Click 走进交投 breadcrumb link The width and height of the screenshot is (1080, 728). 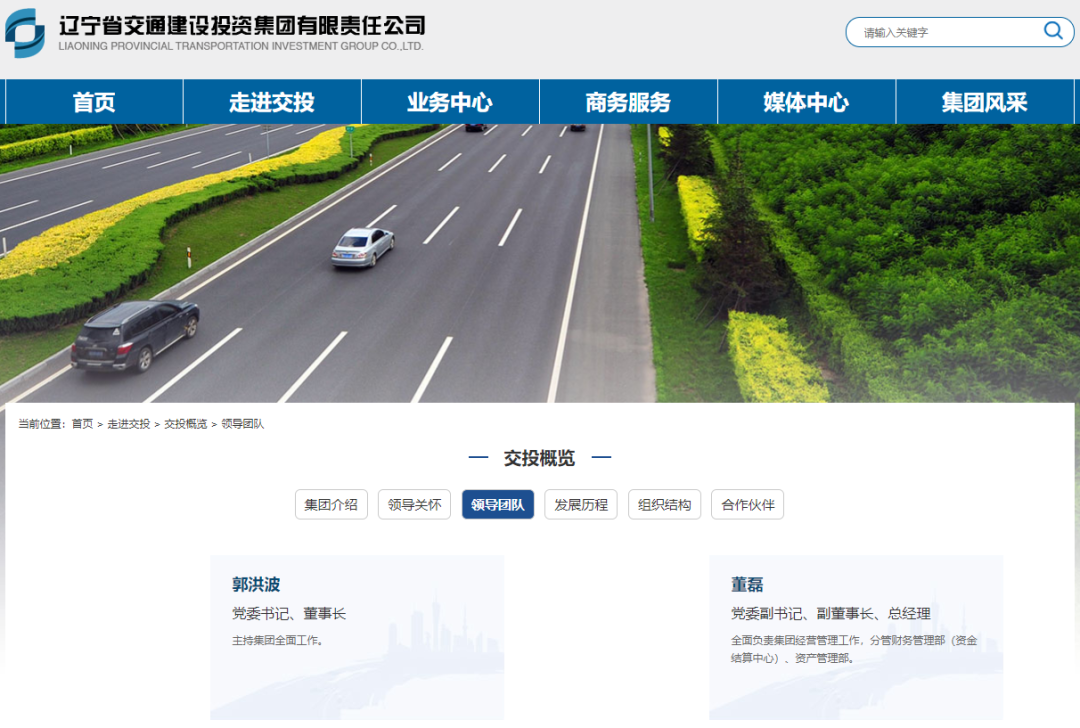pyautogui.click(x=129, y=424)
